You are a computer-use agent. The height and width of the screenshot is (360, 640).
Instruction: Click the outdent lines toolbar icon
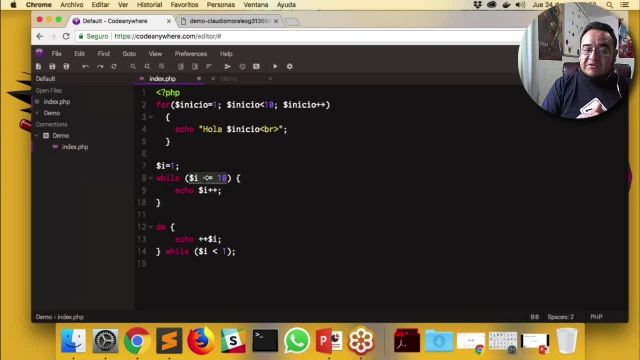click(181, 66)
